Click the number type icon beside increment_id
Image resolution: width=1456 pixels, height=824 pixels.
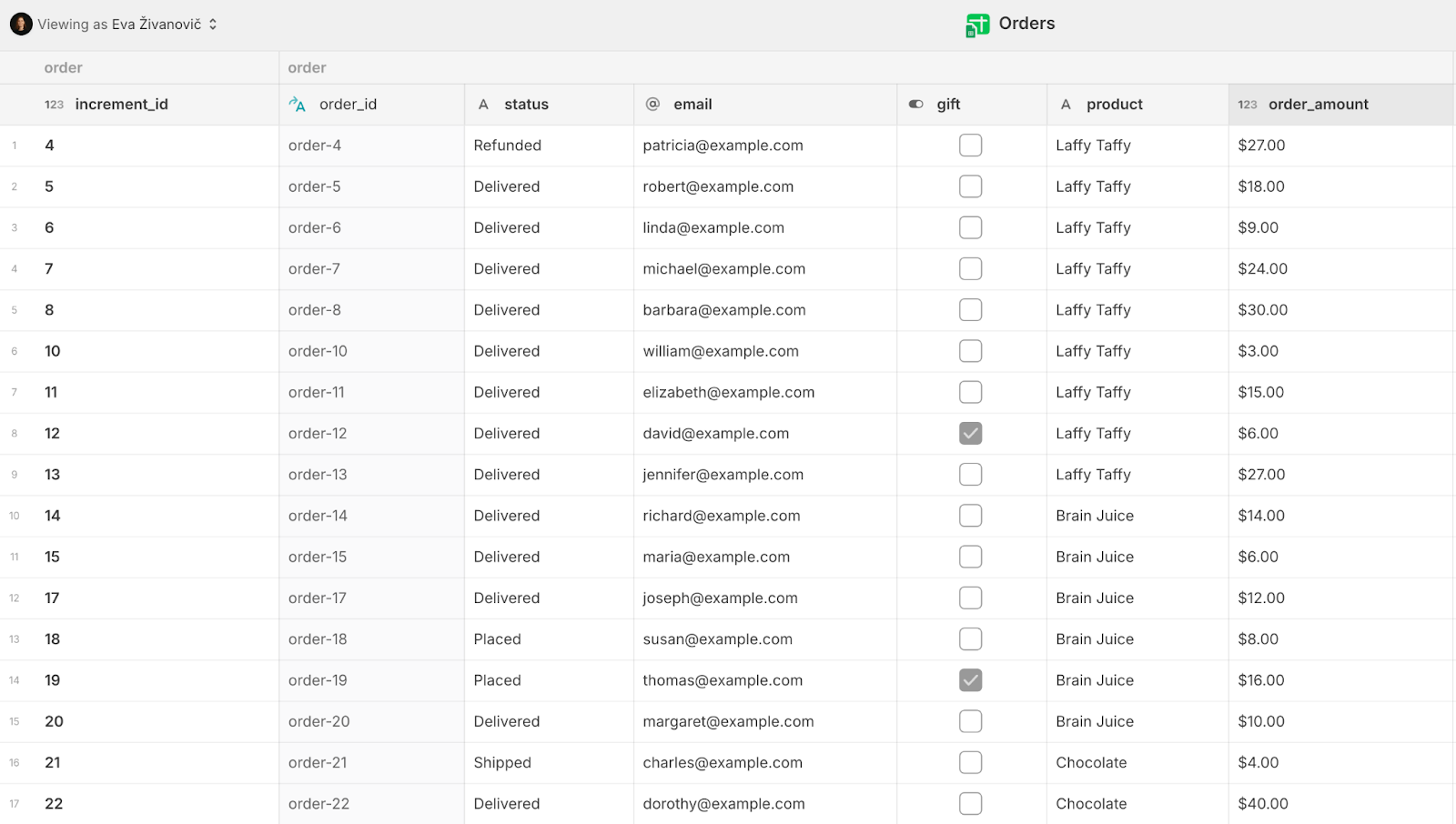tap(55, 105)
